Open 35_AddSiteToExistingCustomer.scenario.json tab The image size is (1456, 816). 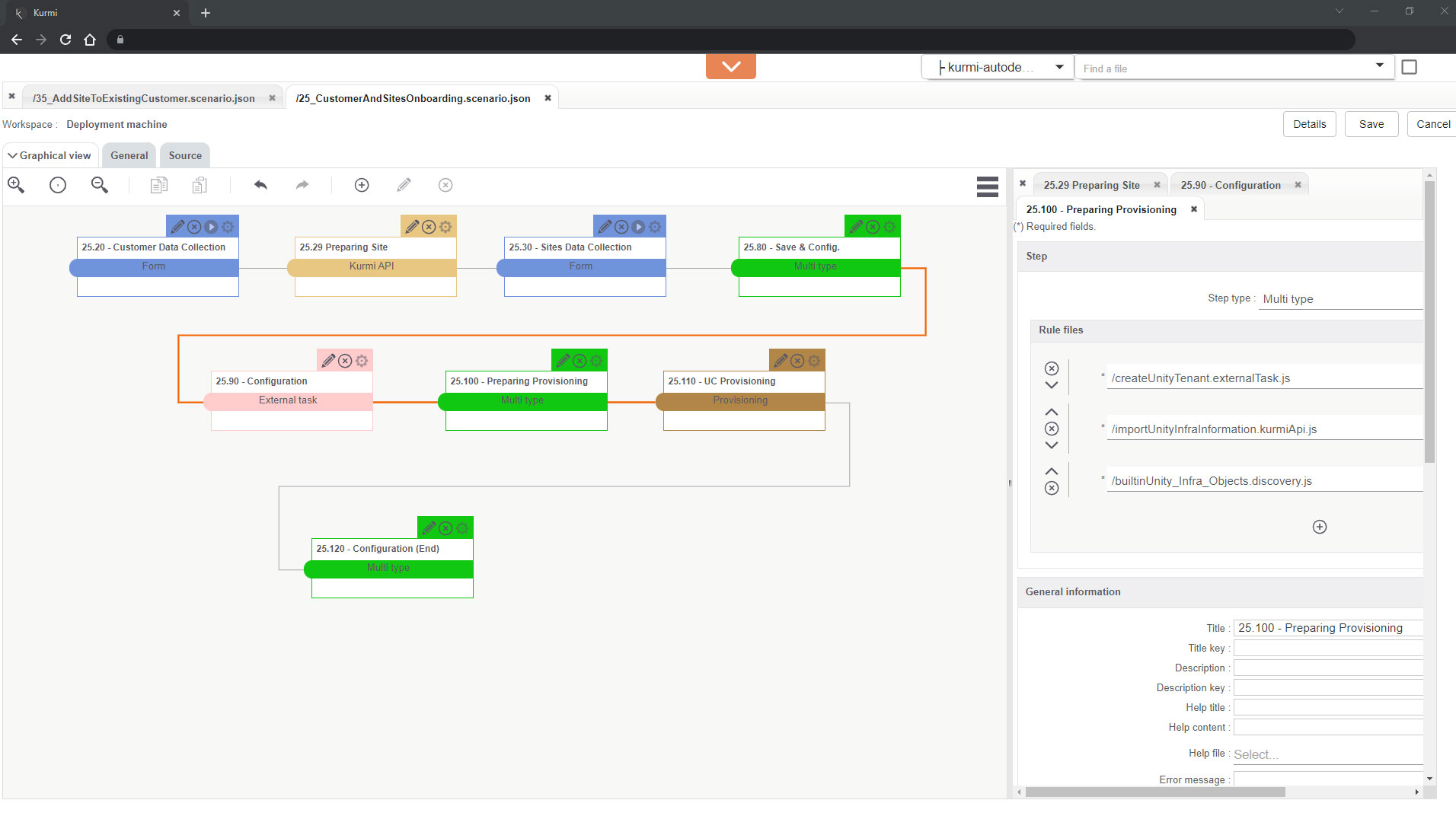(x=144, y=98)
